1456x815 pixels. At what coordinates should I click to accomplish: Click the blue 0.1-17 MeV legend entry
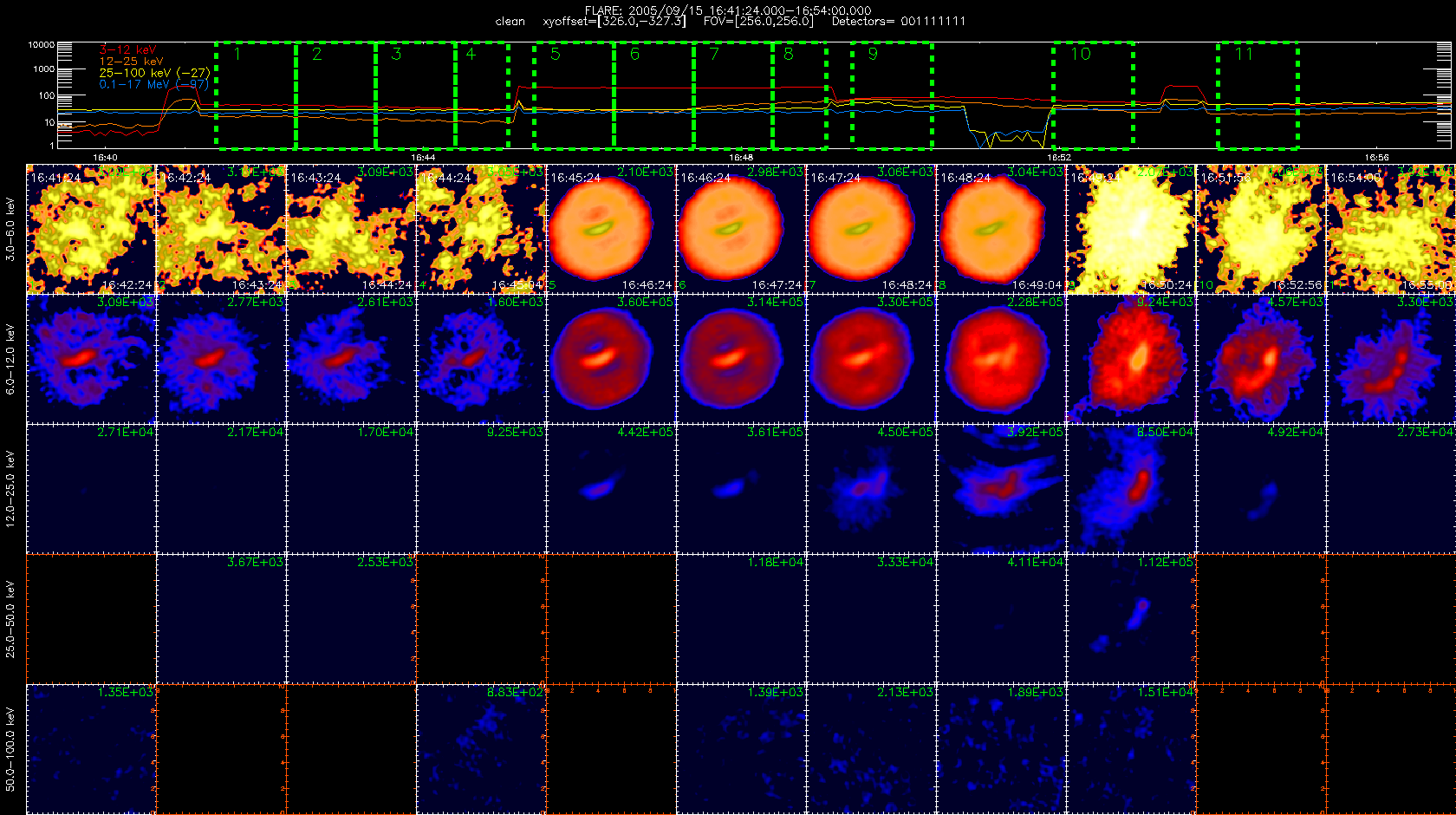153,84
